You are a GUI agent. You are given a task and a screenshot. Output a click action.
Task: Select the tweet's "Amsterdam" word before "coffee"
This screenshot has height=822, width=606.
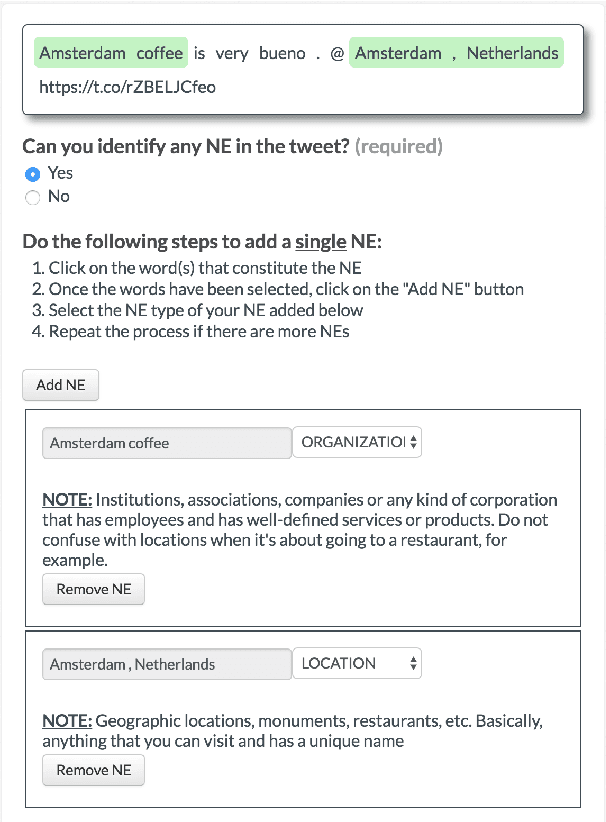click(82, 53)
